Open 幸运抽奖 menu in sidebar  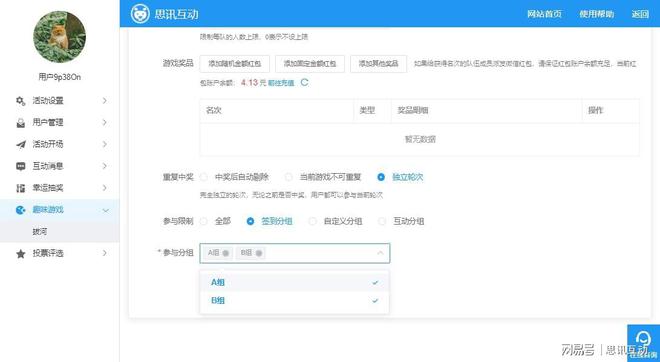(x=59, y=188)
